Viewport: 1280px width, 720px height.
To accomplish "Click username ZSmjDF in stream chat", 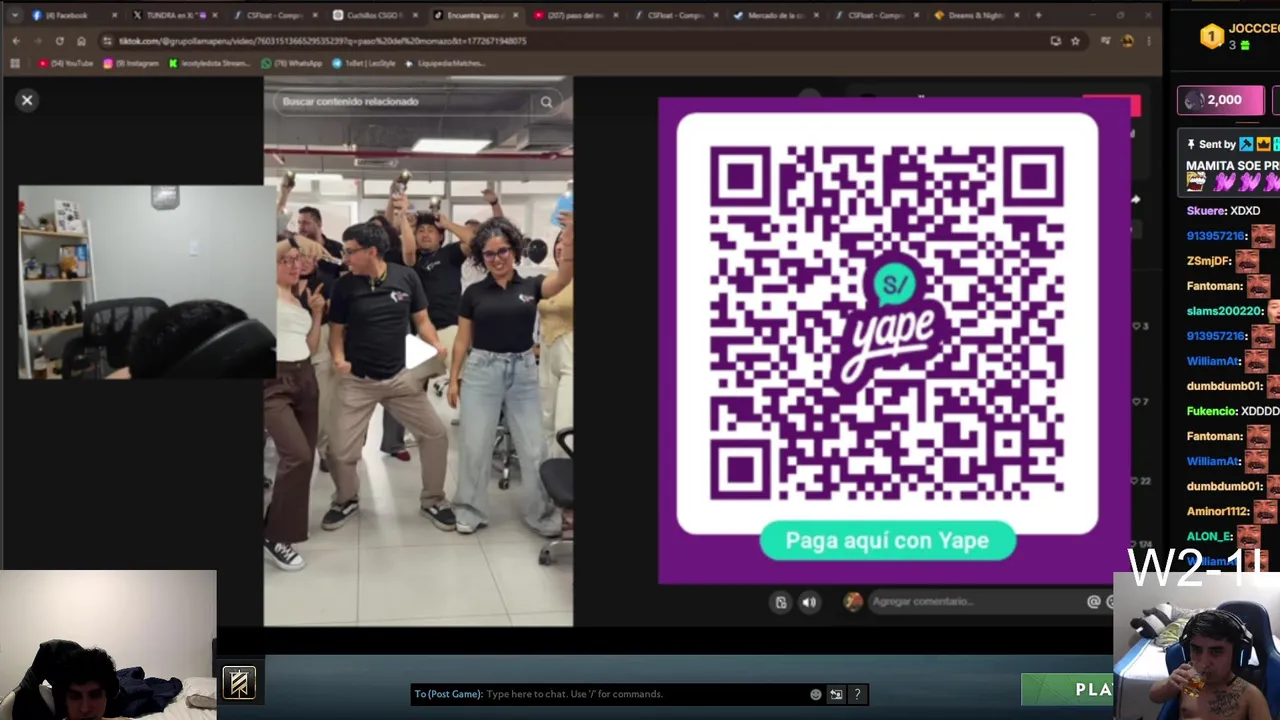I will (x=1208, y=261).
